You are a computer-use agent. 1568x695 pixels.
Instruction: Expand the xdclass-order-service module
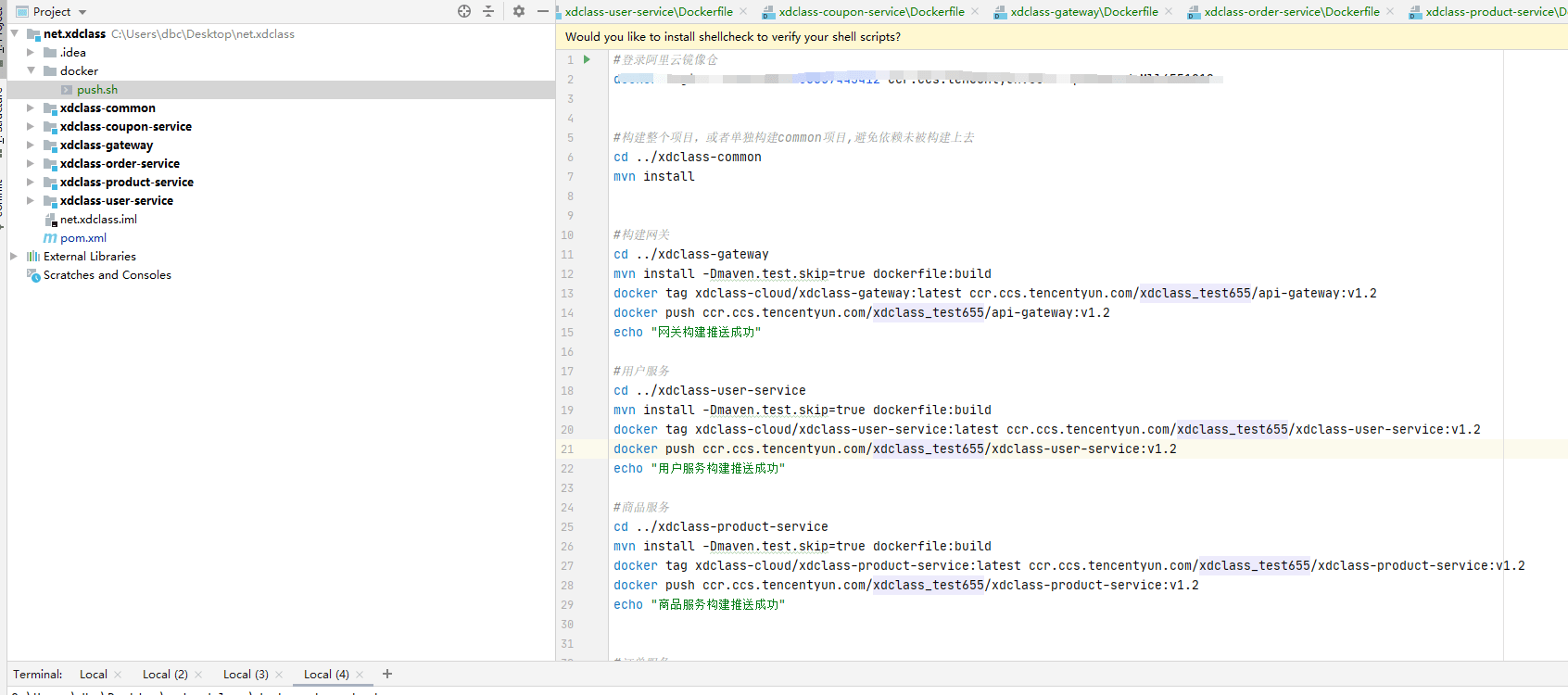(31, 164)
